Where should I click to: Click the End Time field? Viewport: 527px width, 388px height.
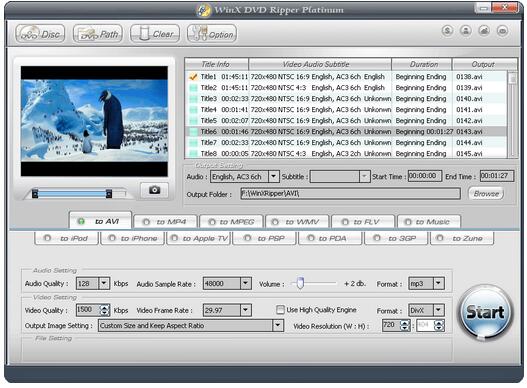497,176
